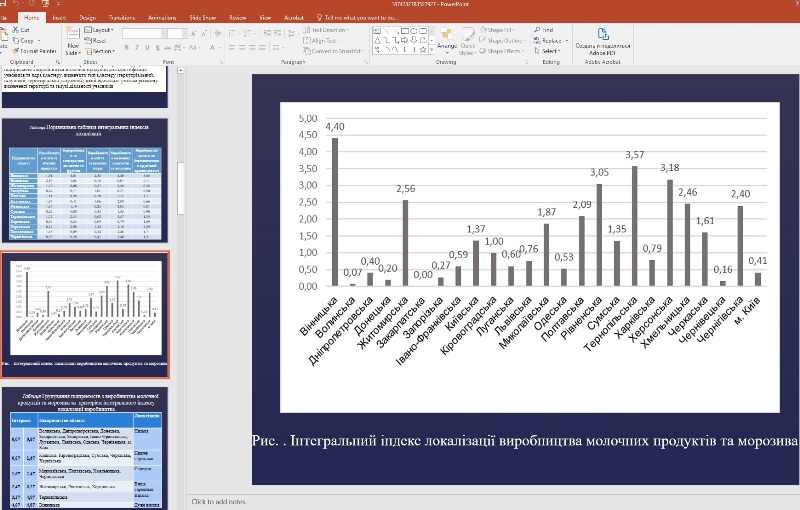
Task: Open the Section dropdown menu
Action: point(104,50)
